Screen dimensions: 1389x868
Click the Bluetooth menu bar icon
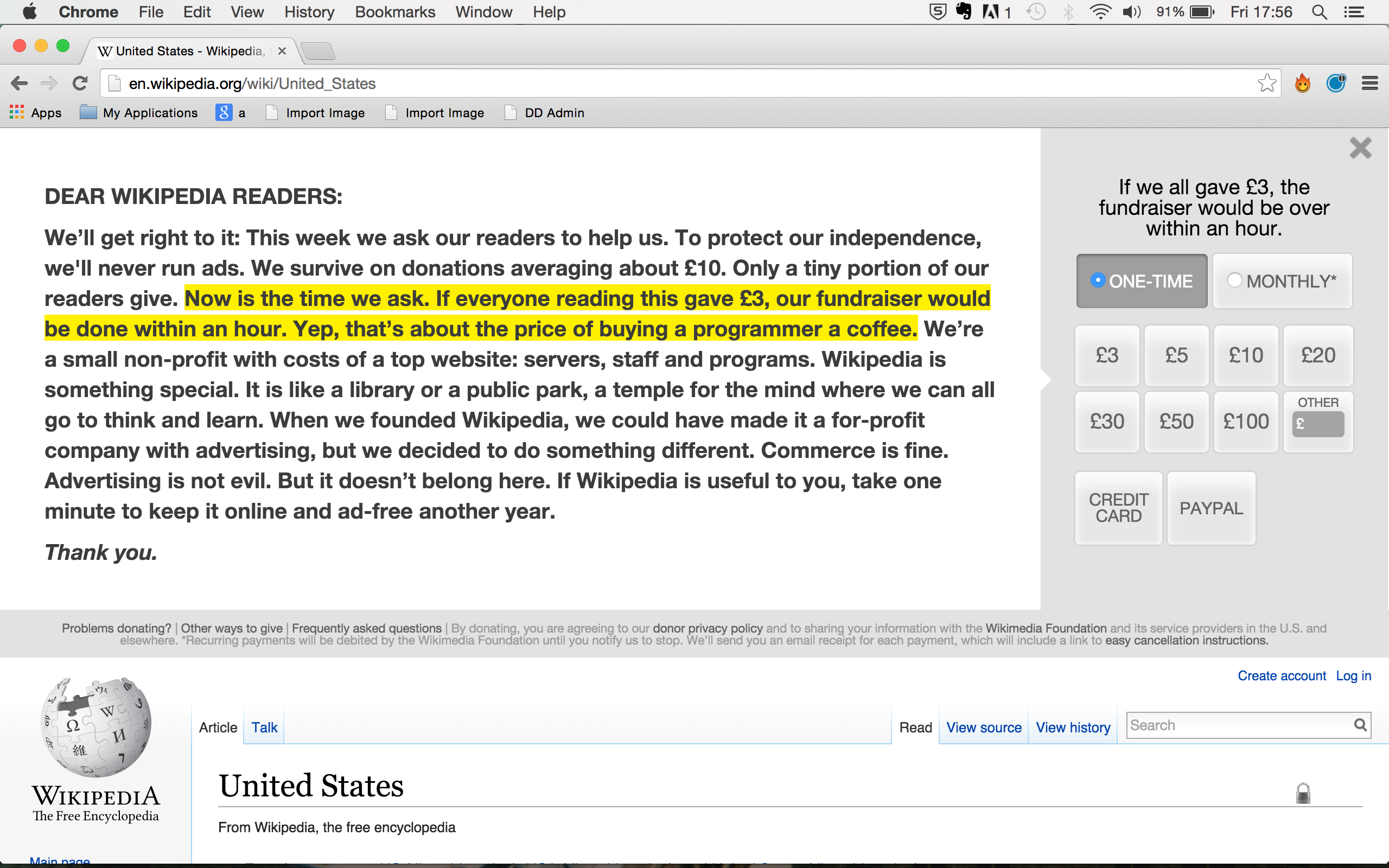tap(1068, 12)
